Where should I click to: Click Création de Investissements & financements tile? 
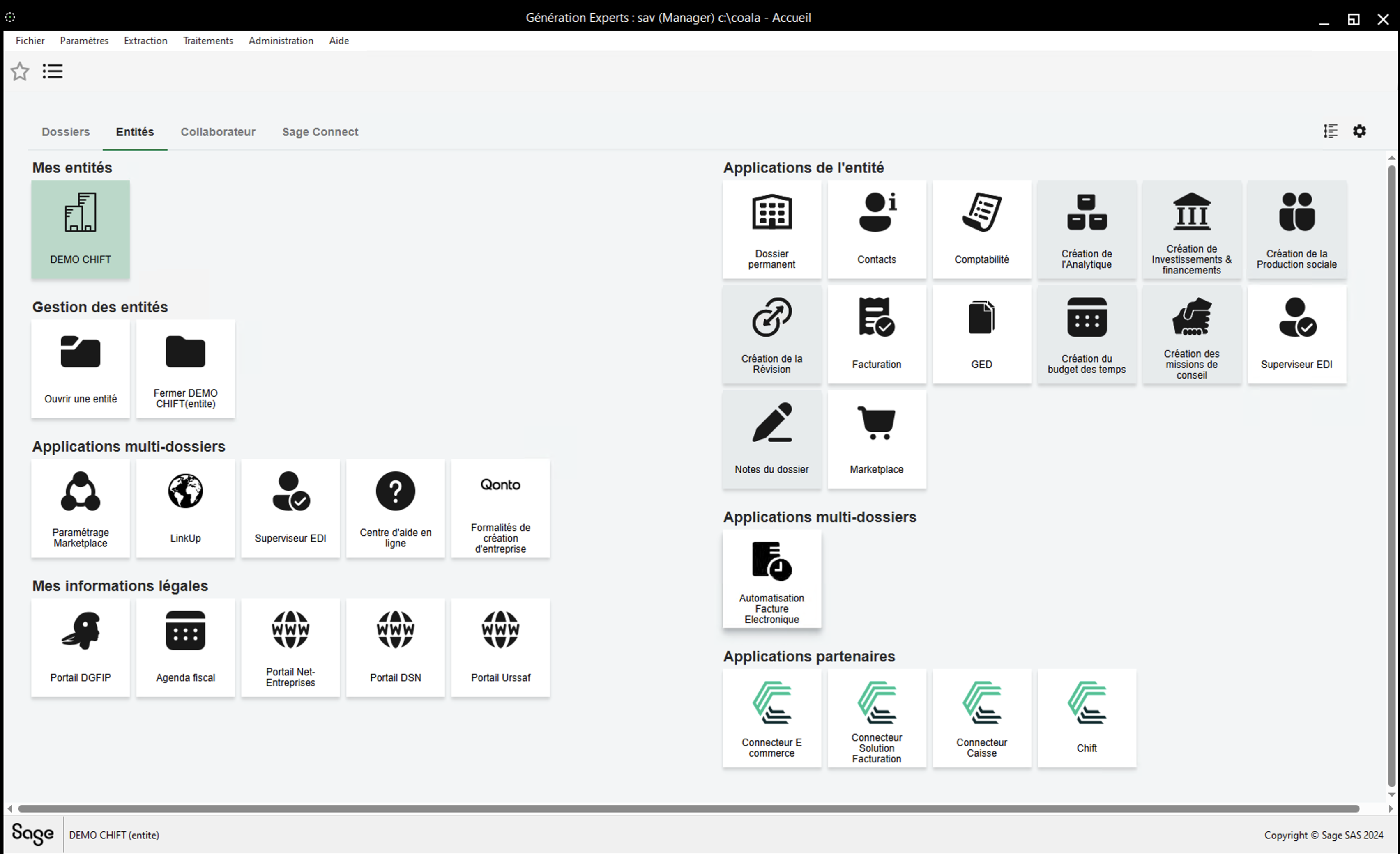tap(1191, 230)
